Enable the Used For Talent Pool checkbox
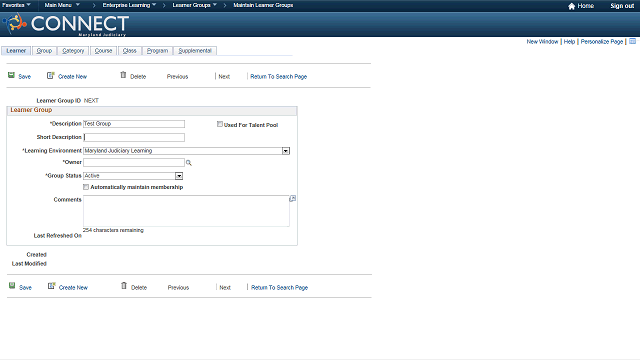Viewport: 640px width, 360px height. [220, 124]
